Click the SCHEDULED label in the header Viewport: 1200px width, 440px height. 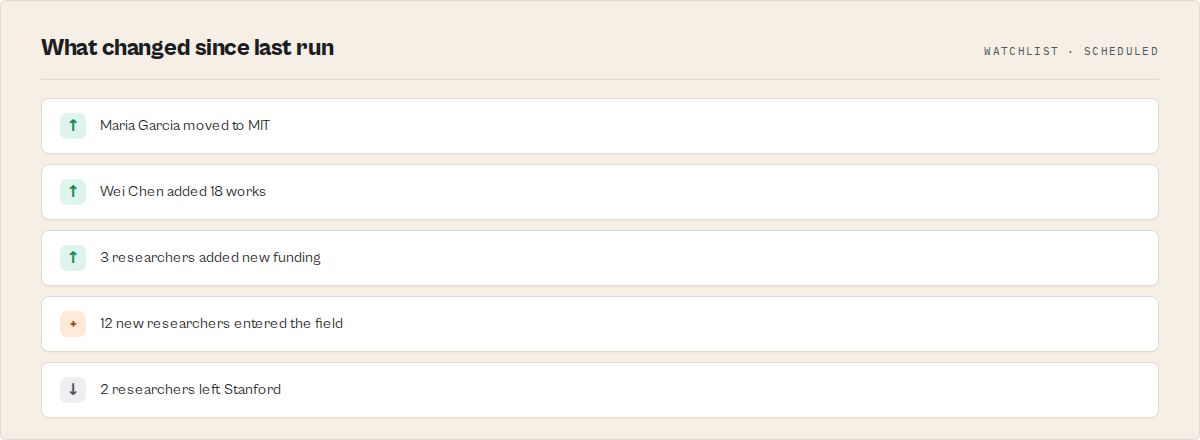pos(1121,51)
